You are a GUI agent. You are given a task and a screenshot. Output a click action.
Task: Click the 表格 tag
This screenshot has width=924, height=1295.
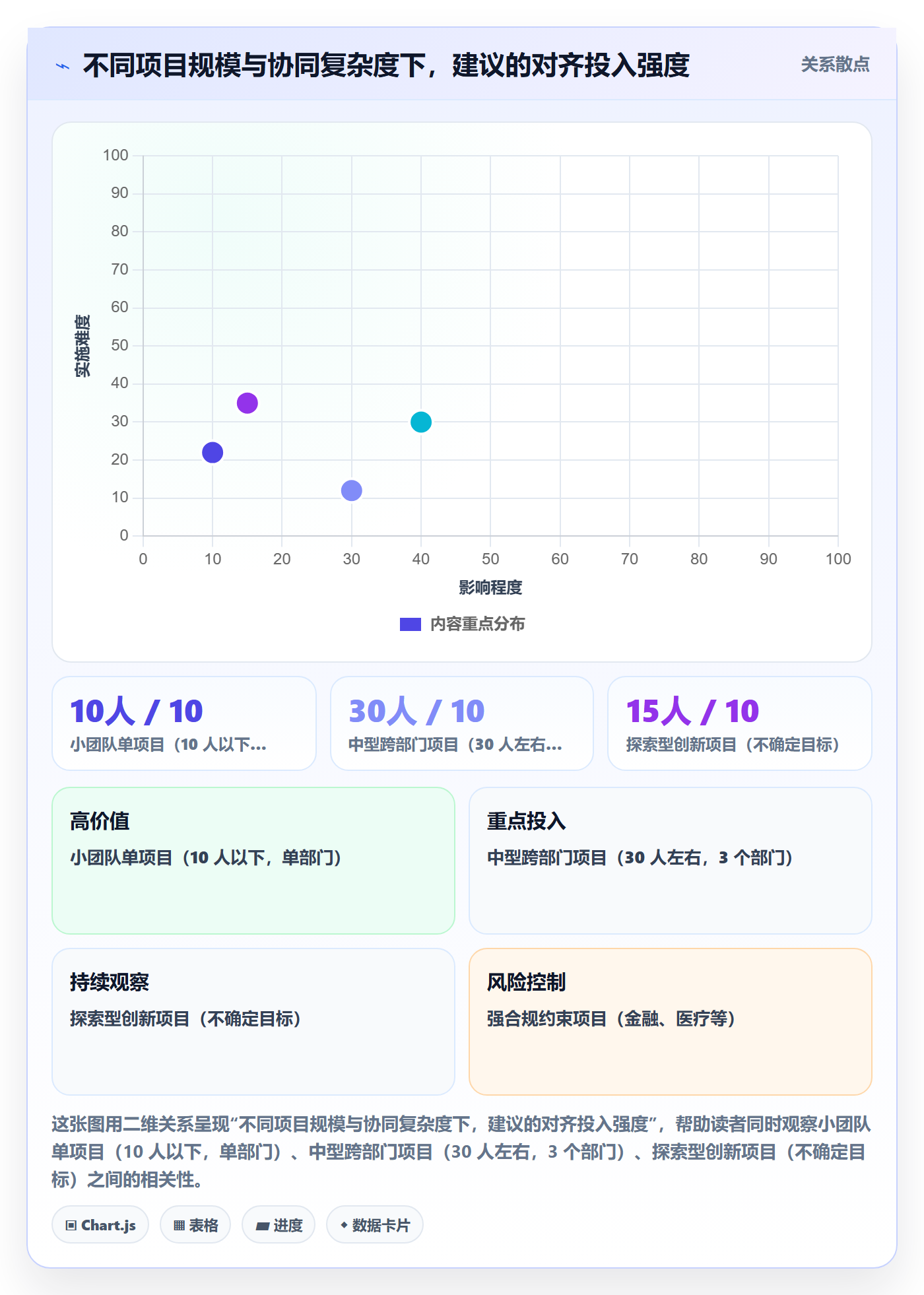coord(195,1225)
